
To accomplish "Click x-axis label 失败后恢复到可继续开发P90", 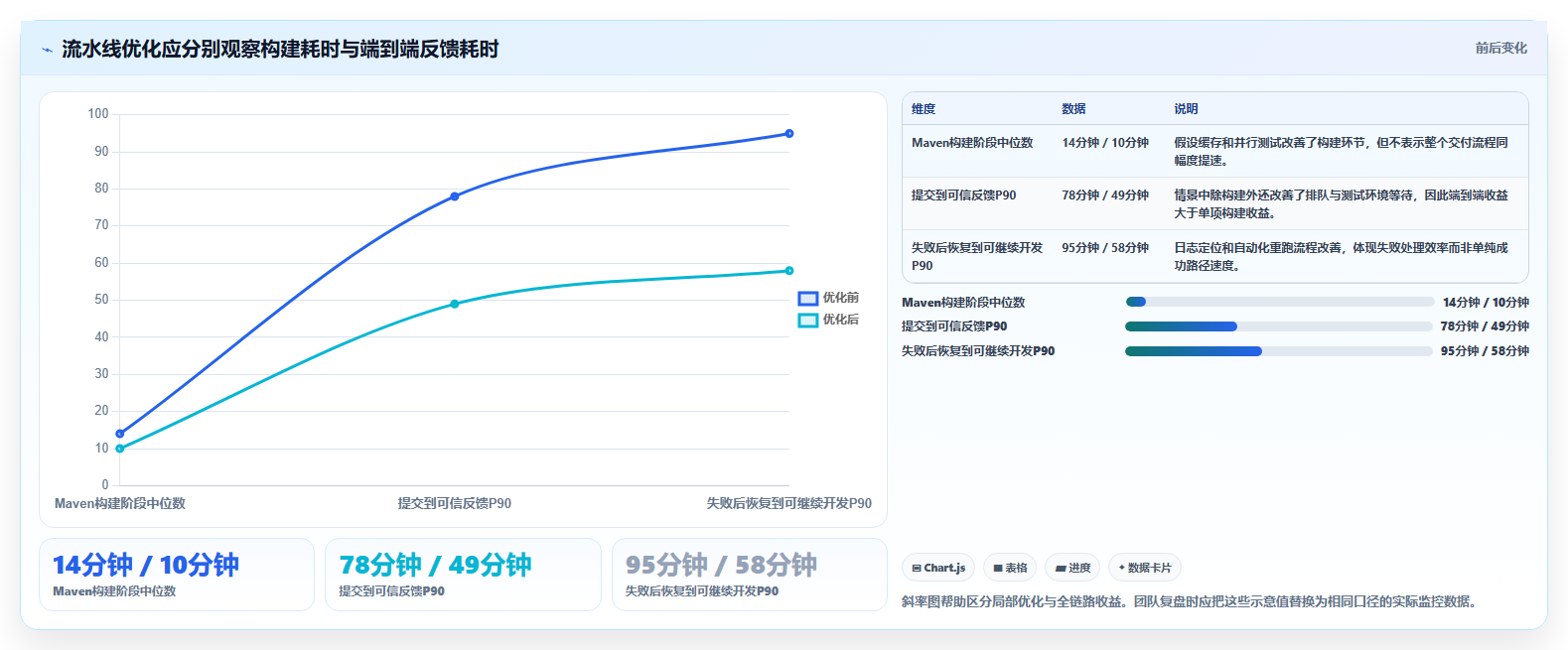I will pyautogui.click(x=789, y=504).
